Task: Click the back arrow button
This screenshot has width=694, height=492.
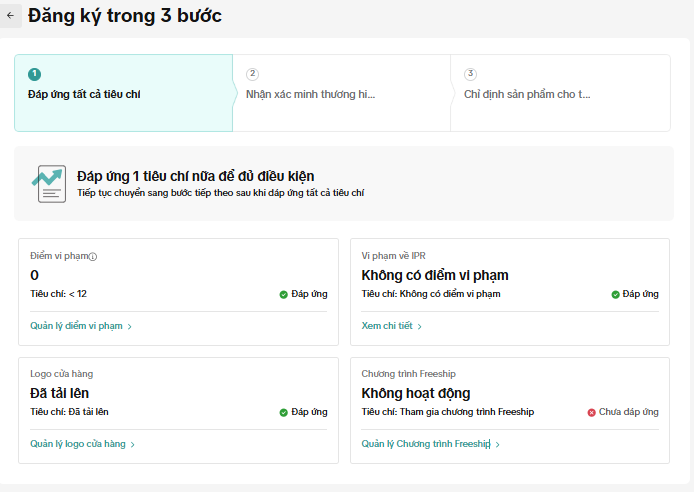Action: 11,16
